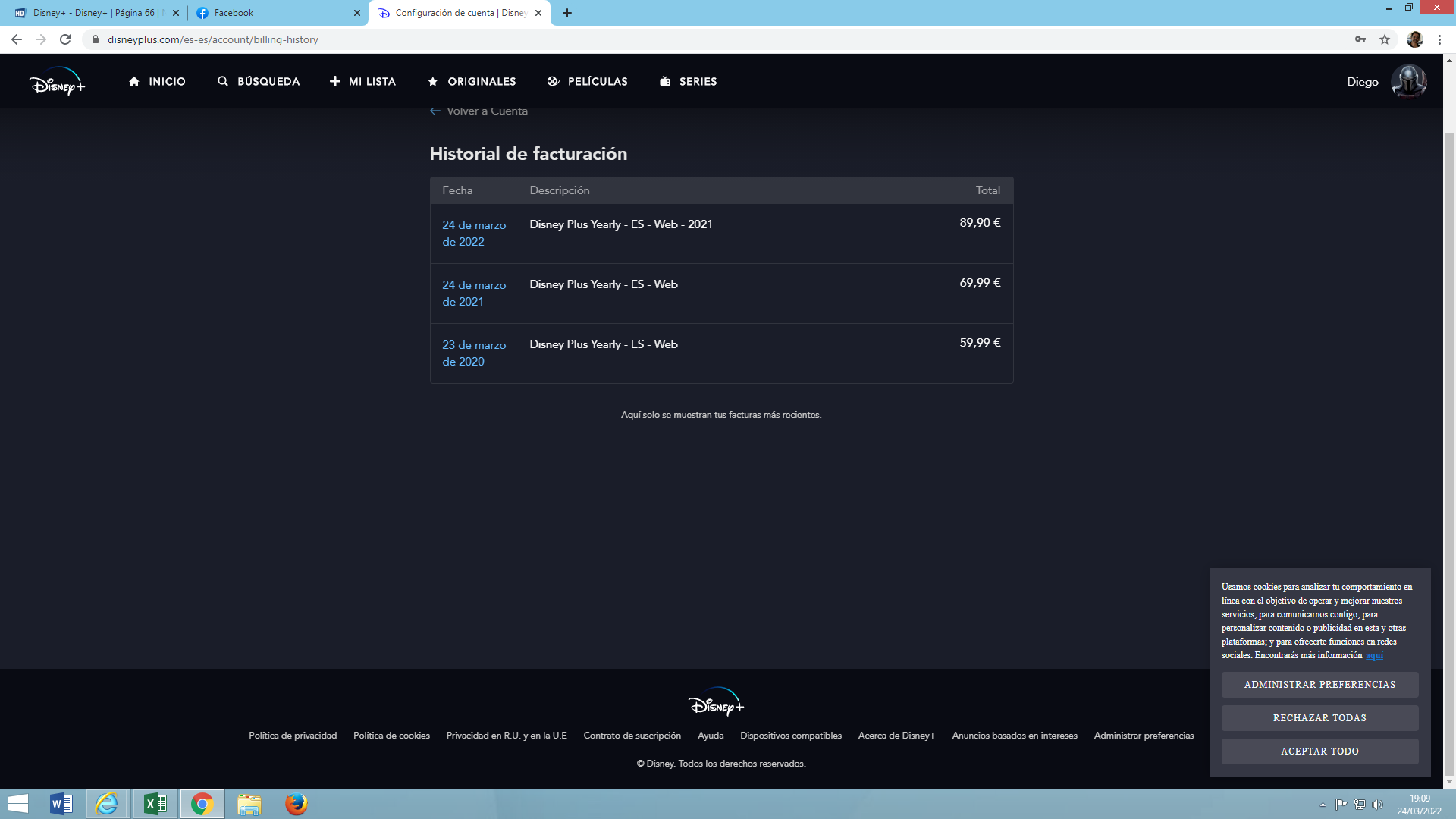The width and height of the screenshot is (1456, 819).
Task: Click the 59,99 € total amount
Action: point(980,343)
